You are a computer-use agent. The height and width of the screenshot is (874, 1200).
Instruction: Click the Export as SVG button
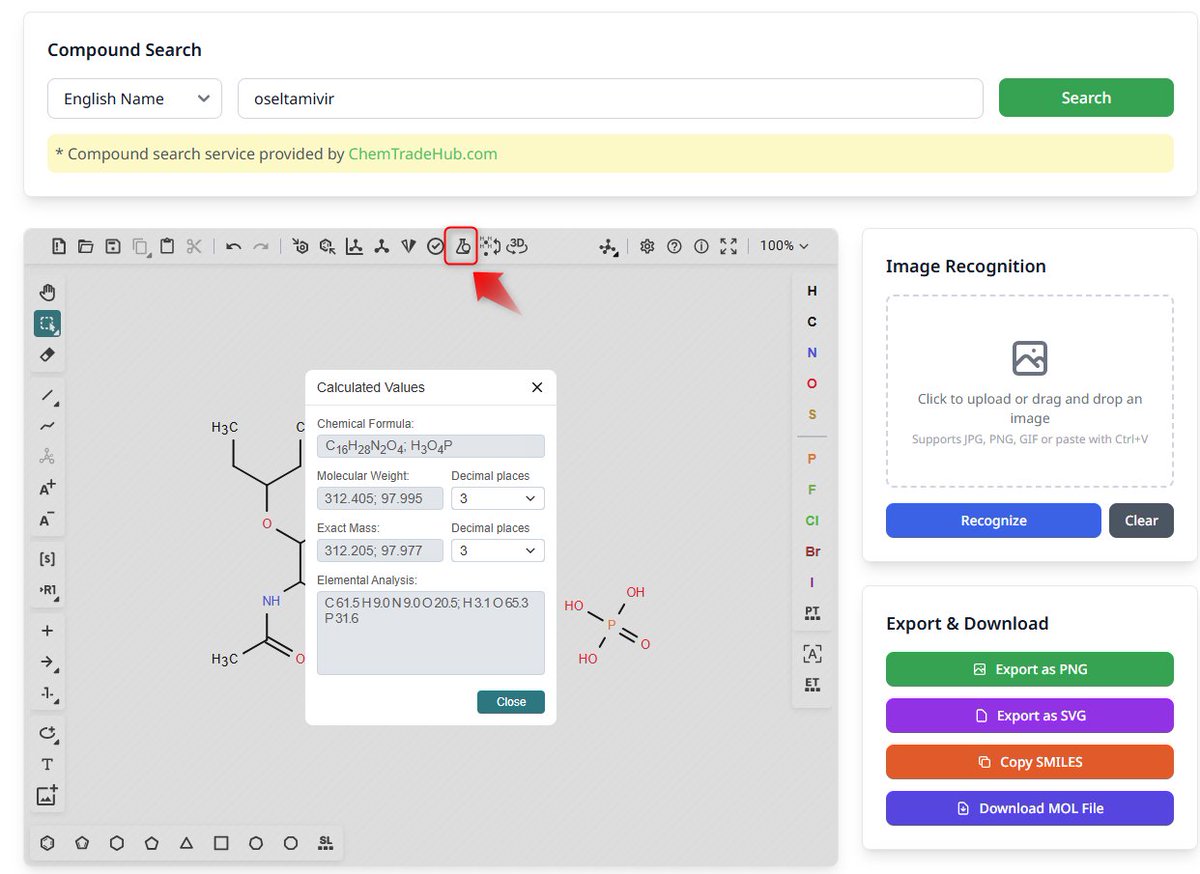click(1030, 715)
